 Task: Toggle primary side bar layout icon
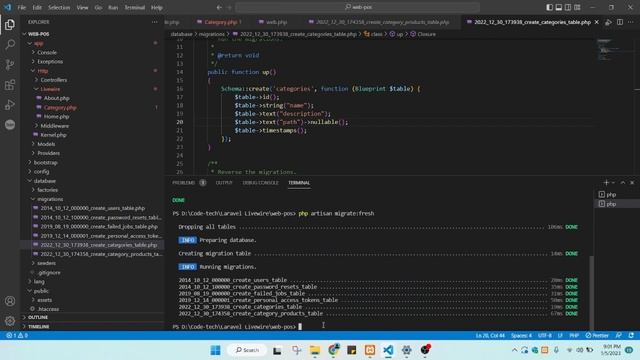pyautogui.click(x=549, y=7)
